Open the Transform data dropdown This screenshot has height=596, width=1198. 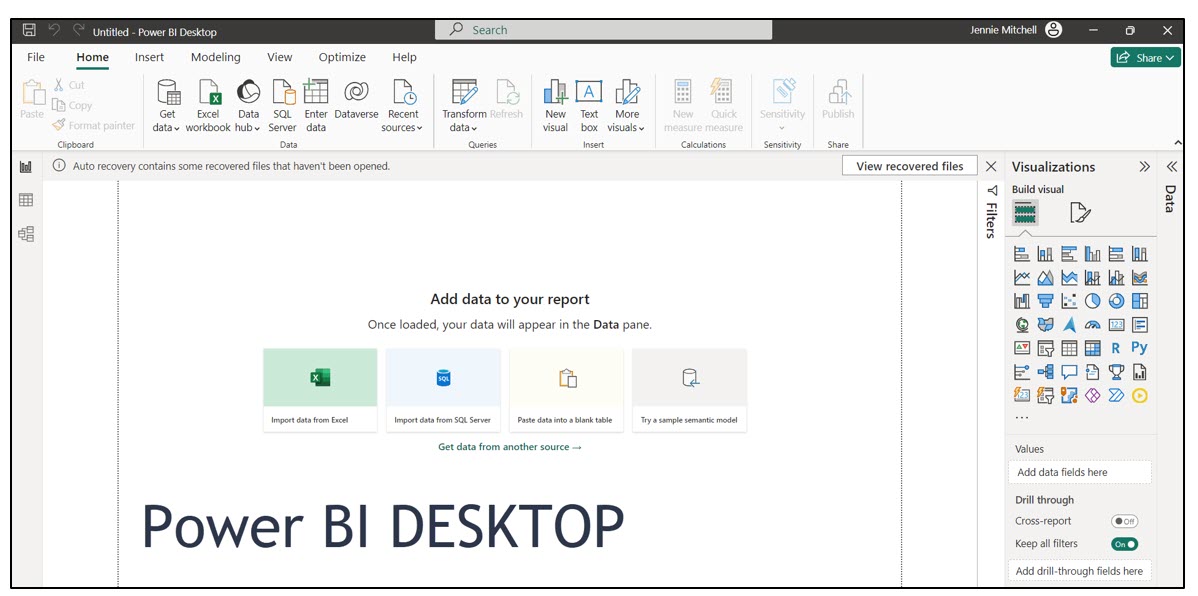(464, 105)
